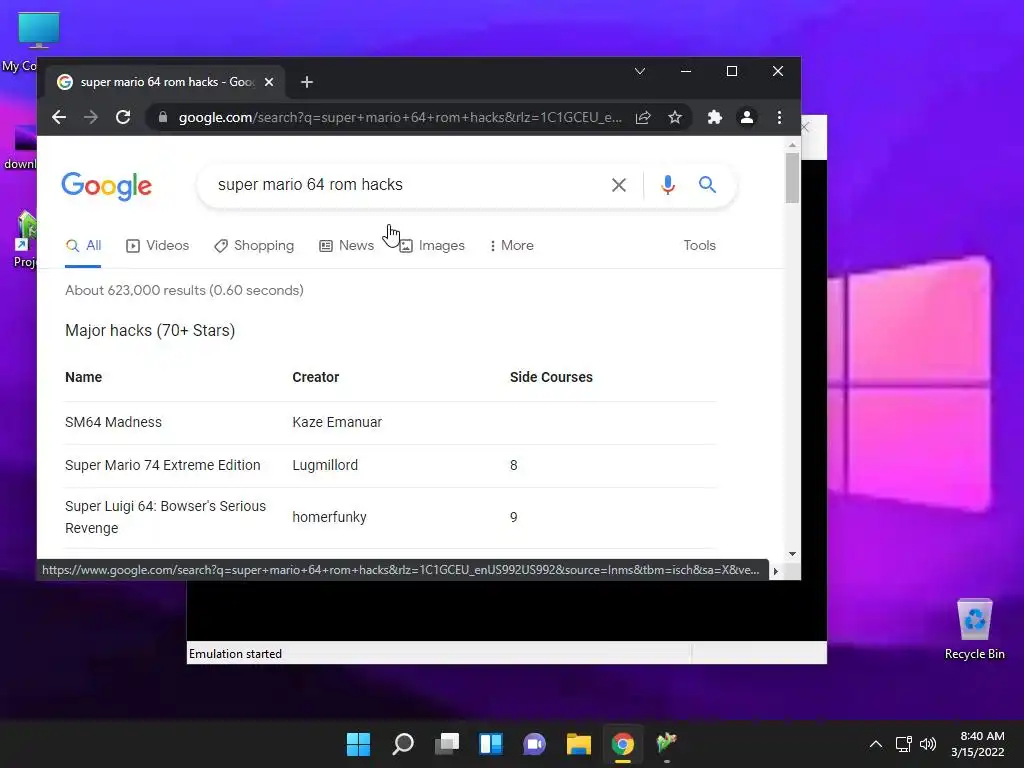
Task: Select the Recycle Bin desktop icon
Action: tap(974, 629)
